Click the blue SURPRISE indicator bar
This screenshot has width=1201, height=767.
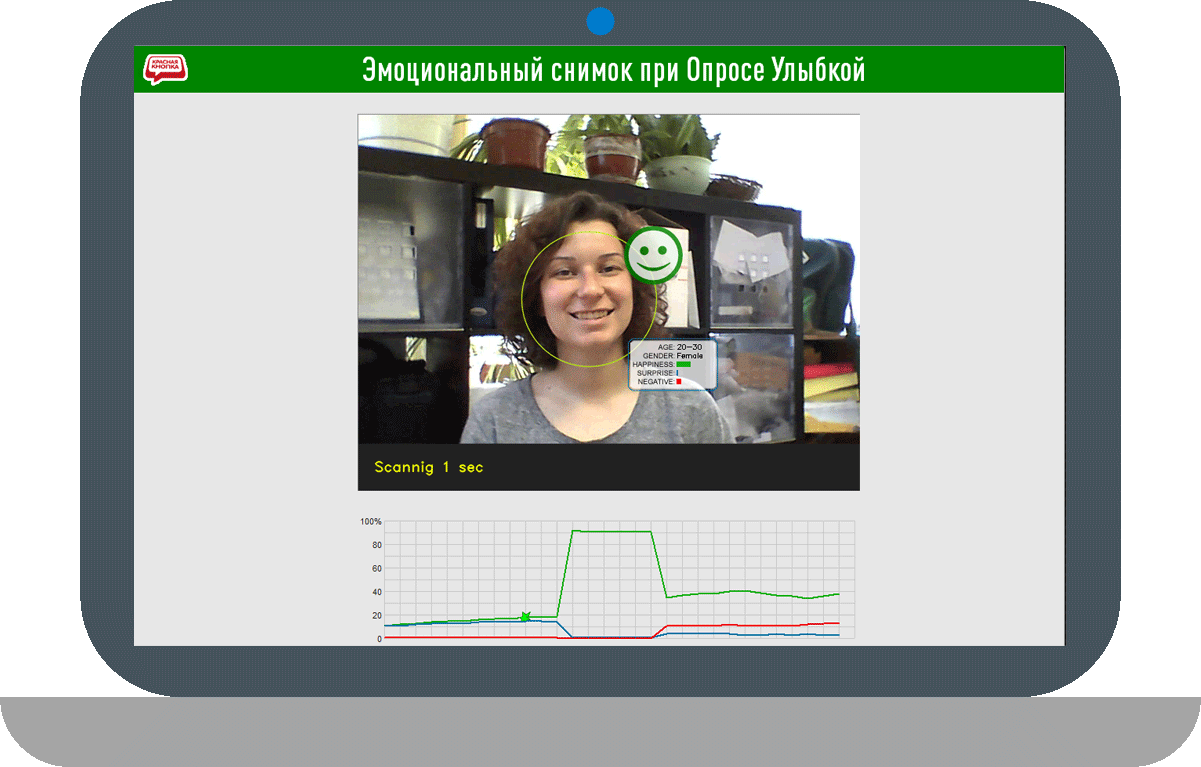click(x=678, y=373)
